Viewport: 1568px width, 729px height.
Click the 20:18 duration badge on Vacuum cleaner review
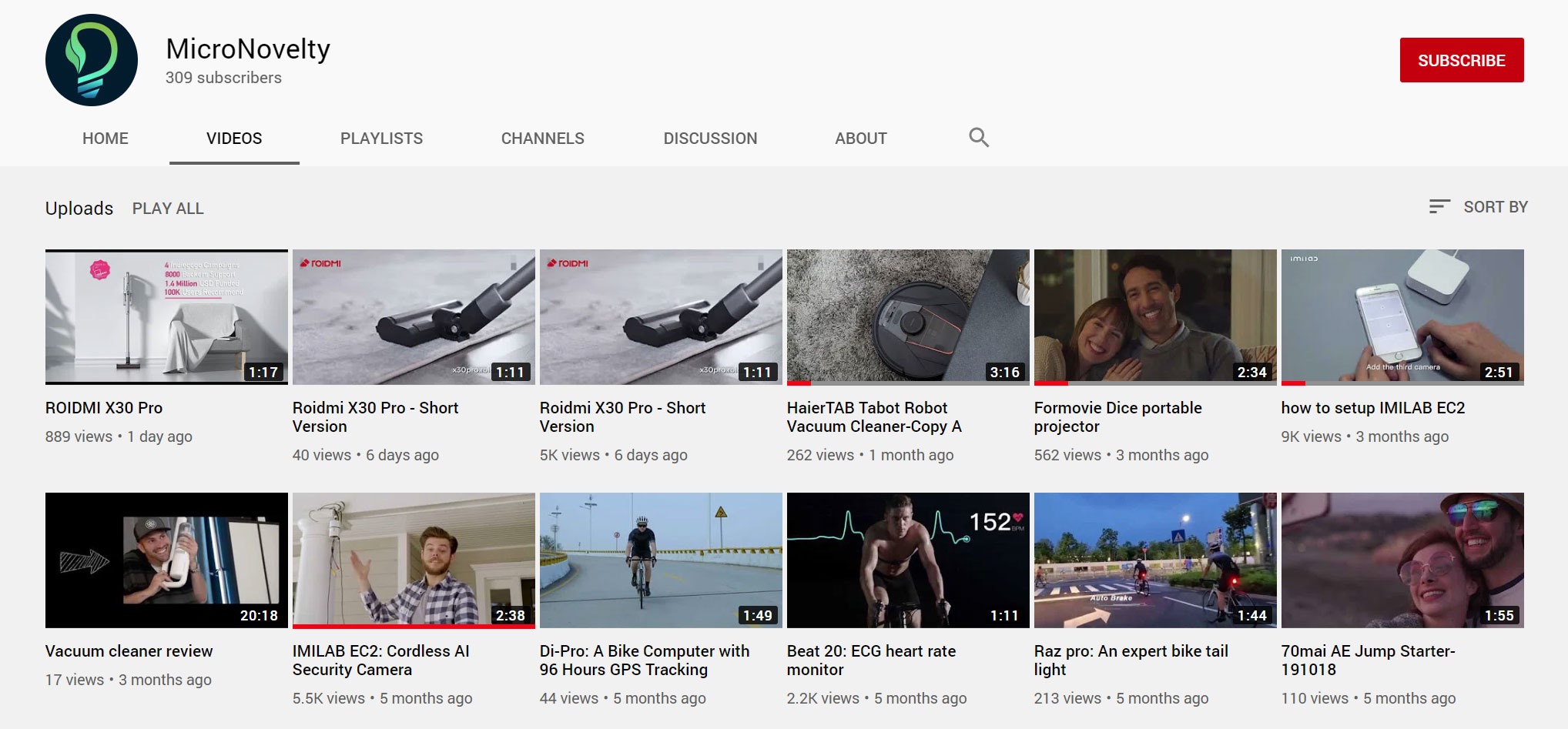259,616
